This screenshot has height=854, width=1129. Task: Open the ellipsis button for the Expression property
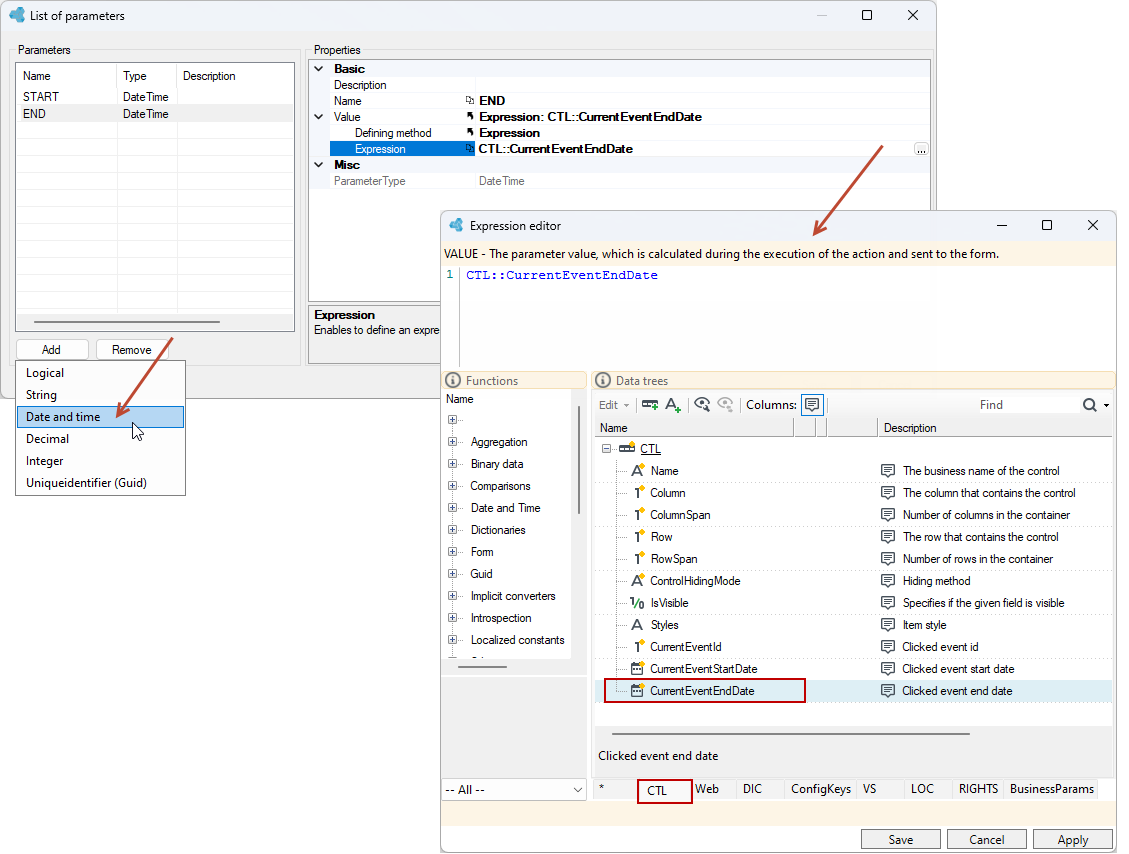tap(921, 149)
